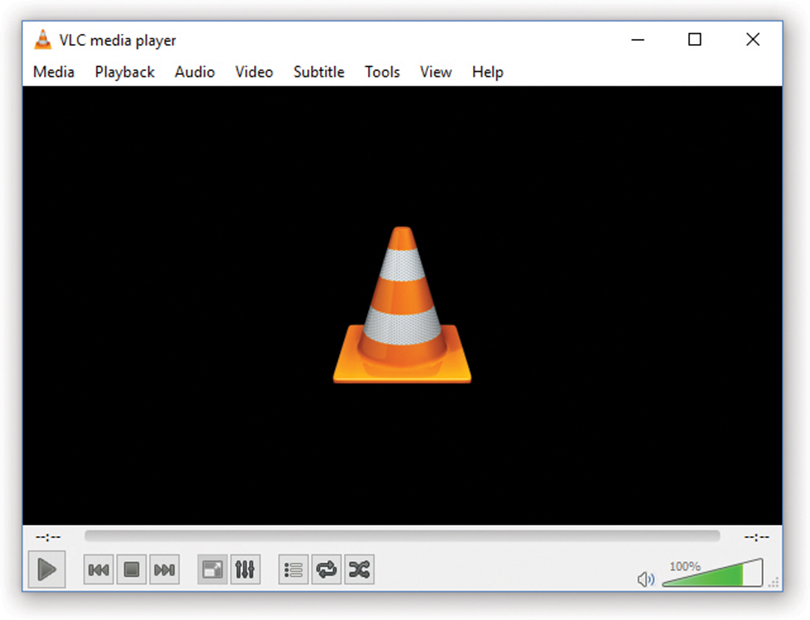Skip to previous media track
The width and height of the screenshot is (810, 620).
(x=99, y=569)
